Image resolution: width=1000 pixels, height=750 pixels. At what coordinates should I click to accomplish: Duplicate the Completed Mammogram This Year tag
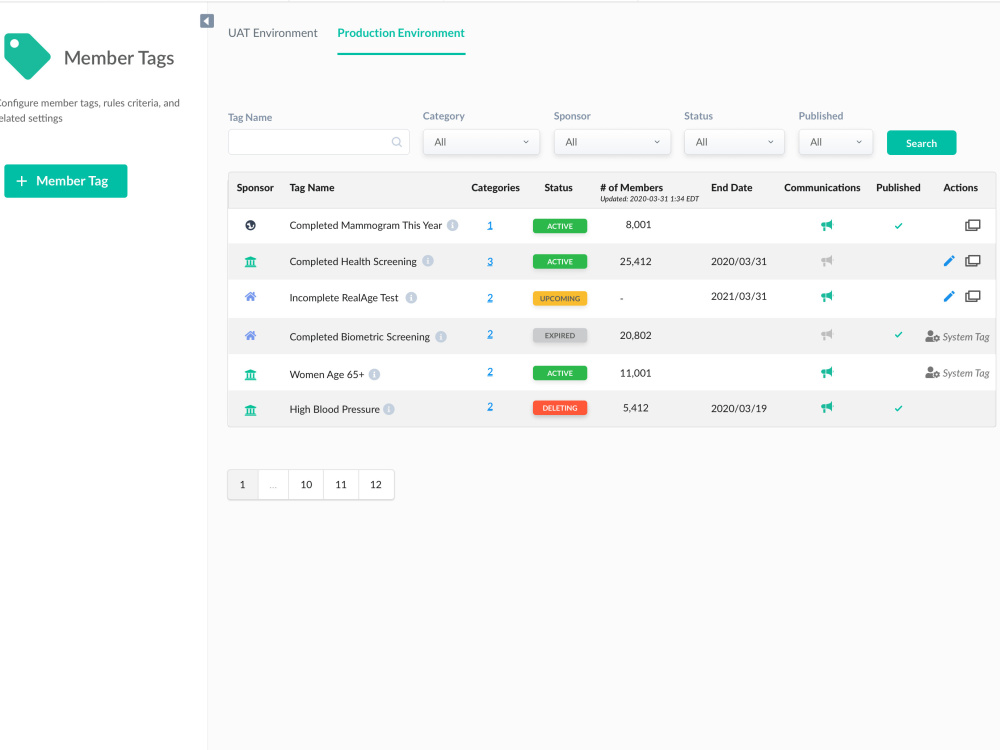(973, 225)
